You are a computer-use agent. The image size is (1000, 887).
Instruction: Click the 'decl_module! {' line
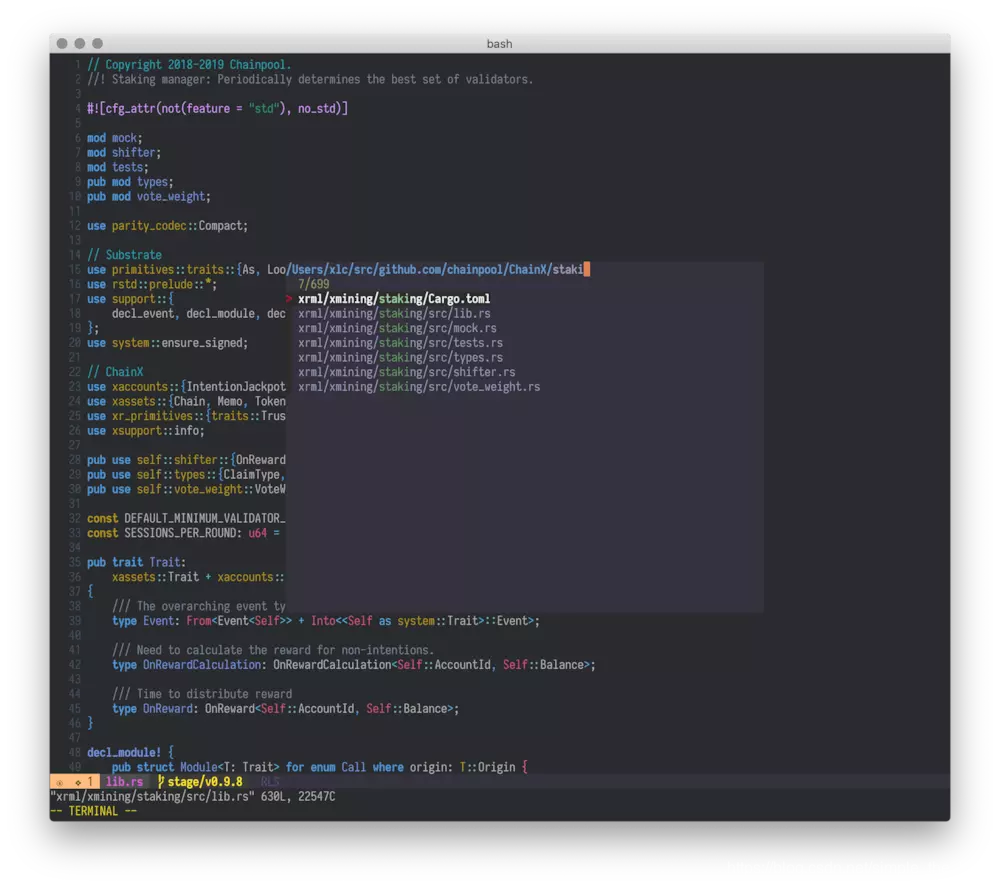pyautogui.click(x=131, y=753)
